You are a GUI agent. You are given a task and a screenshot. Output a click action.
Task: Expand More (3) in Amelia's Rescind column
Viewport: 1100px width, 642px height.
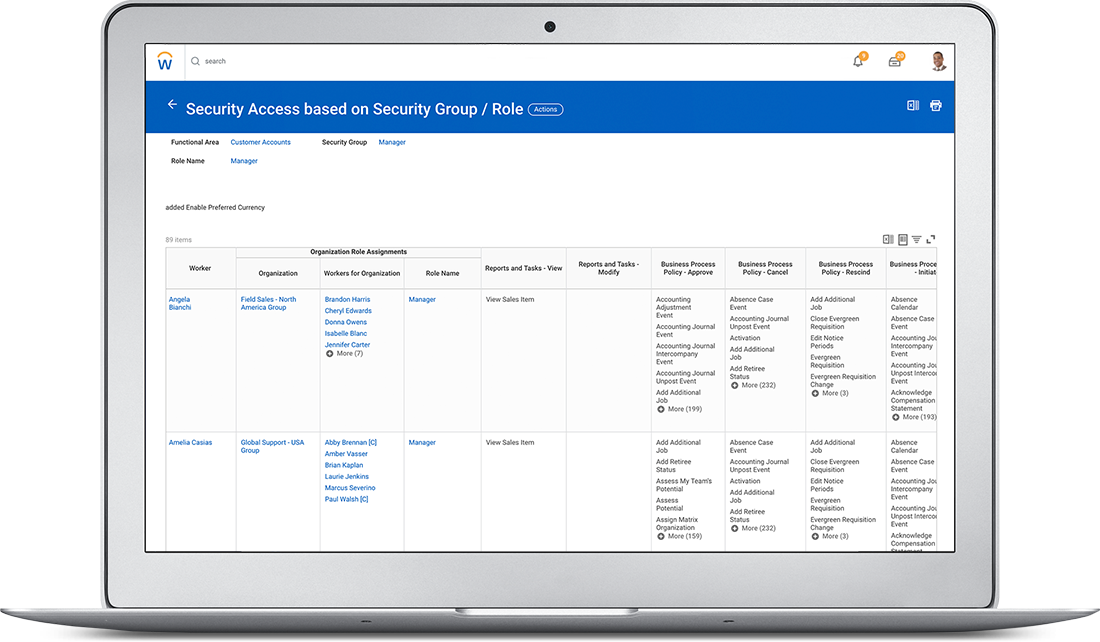point(830,536)
